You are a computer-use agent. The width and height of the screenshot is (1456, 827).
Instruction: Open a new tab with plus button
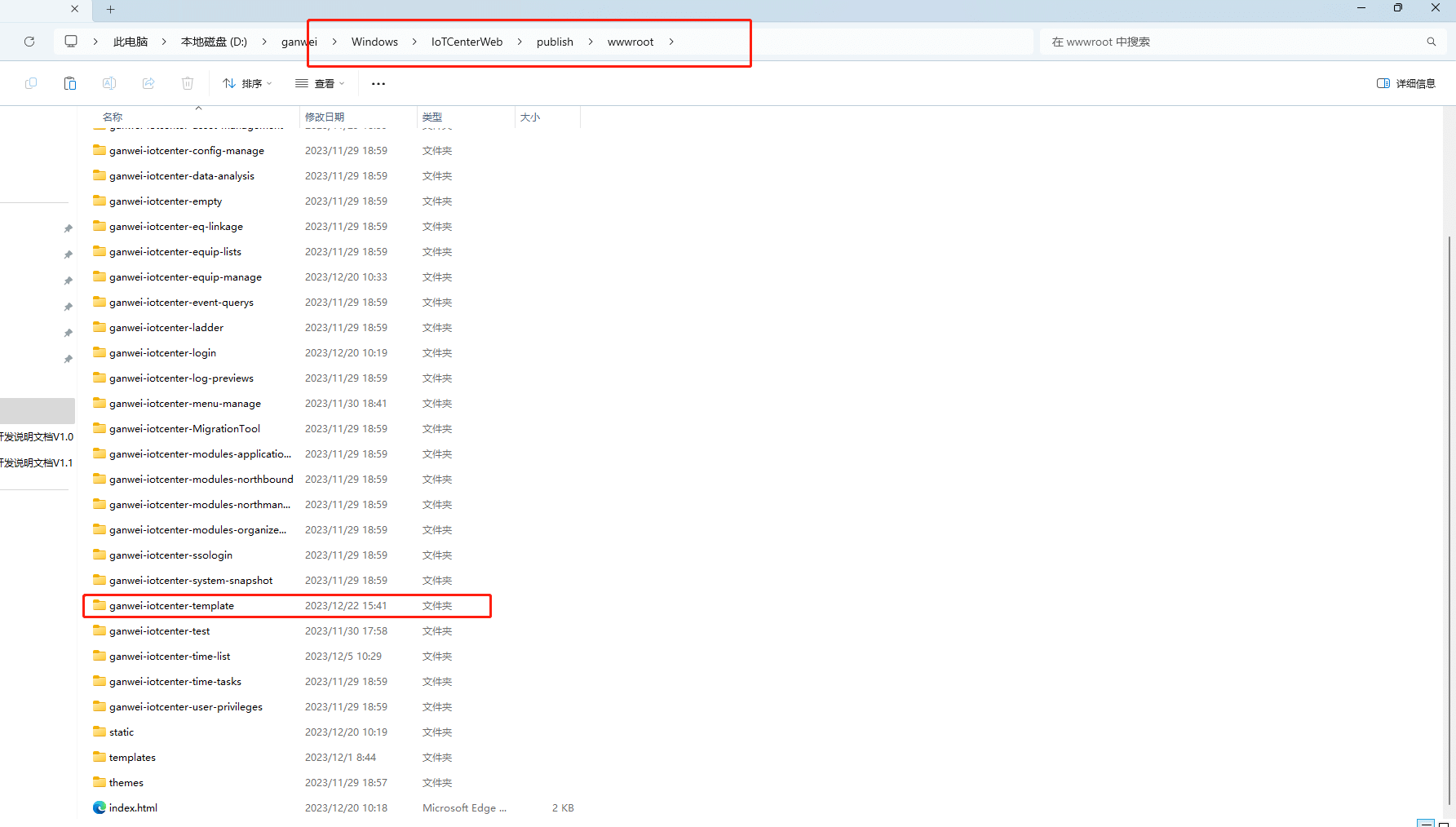tap(111, 9)
